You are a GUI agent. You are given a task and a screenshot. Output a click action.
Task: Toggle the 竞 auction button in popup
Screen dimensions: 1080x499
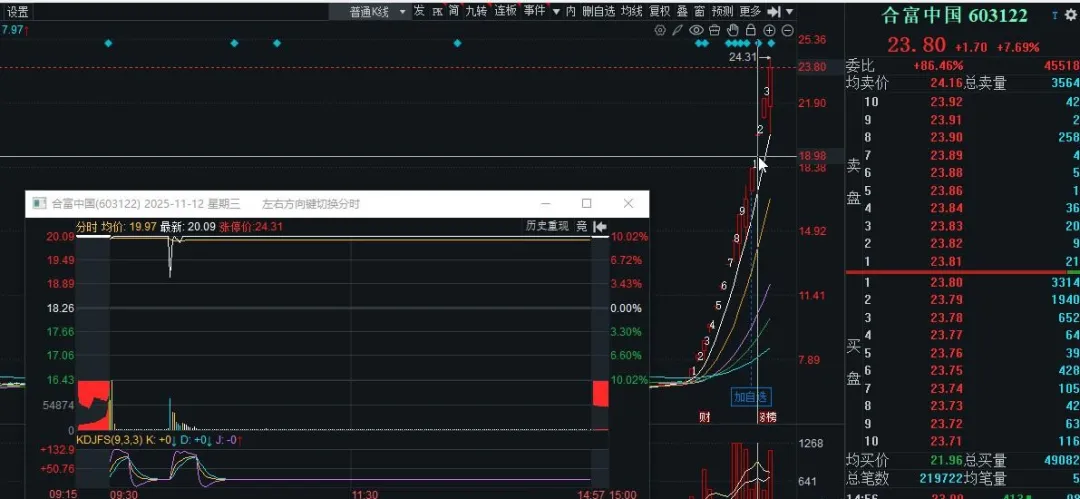(581, 226)
